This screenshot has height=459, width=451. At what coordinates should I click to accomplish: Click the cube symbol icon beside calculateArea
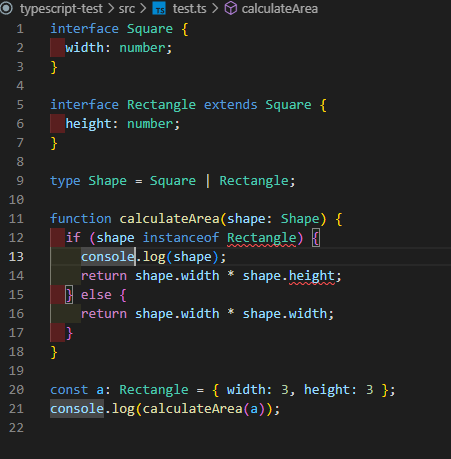click(231, 9)
